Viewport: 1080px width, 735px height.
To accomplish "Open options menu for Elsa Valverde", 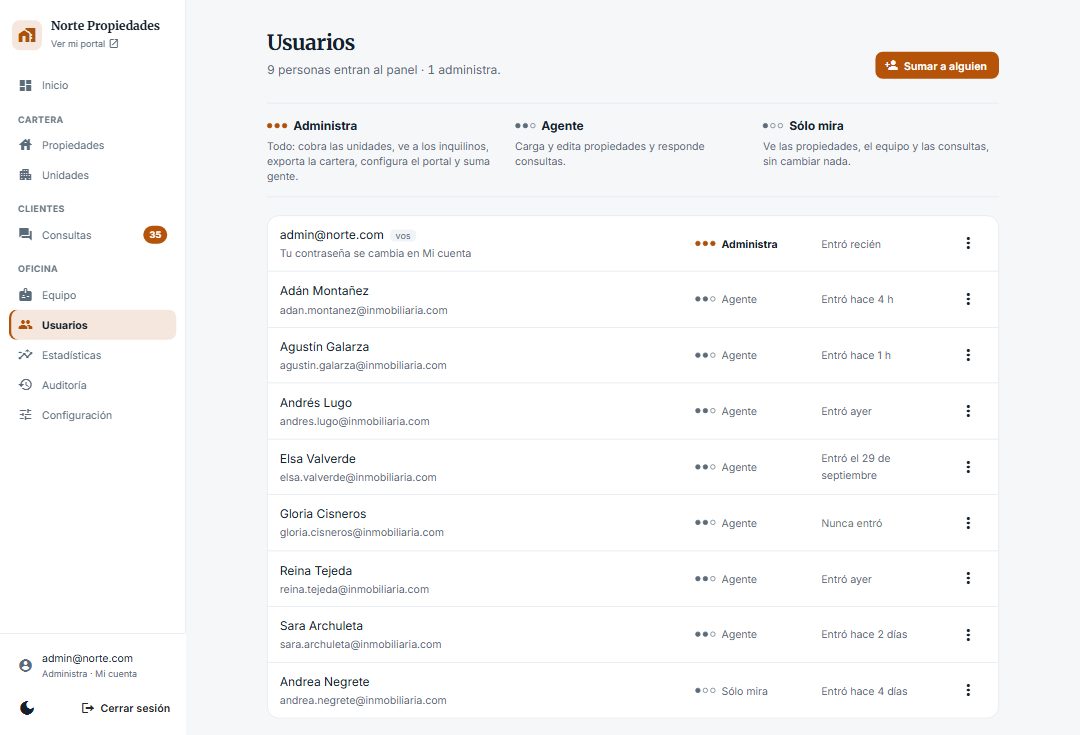I will [x=968, y=467].
